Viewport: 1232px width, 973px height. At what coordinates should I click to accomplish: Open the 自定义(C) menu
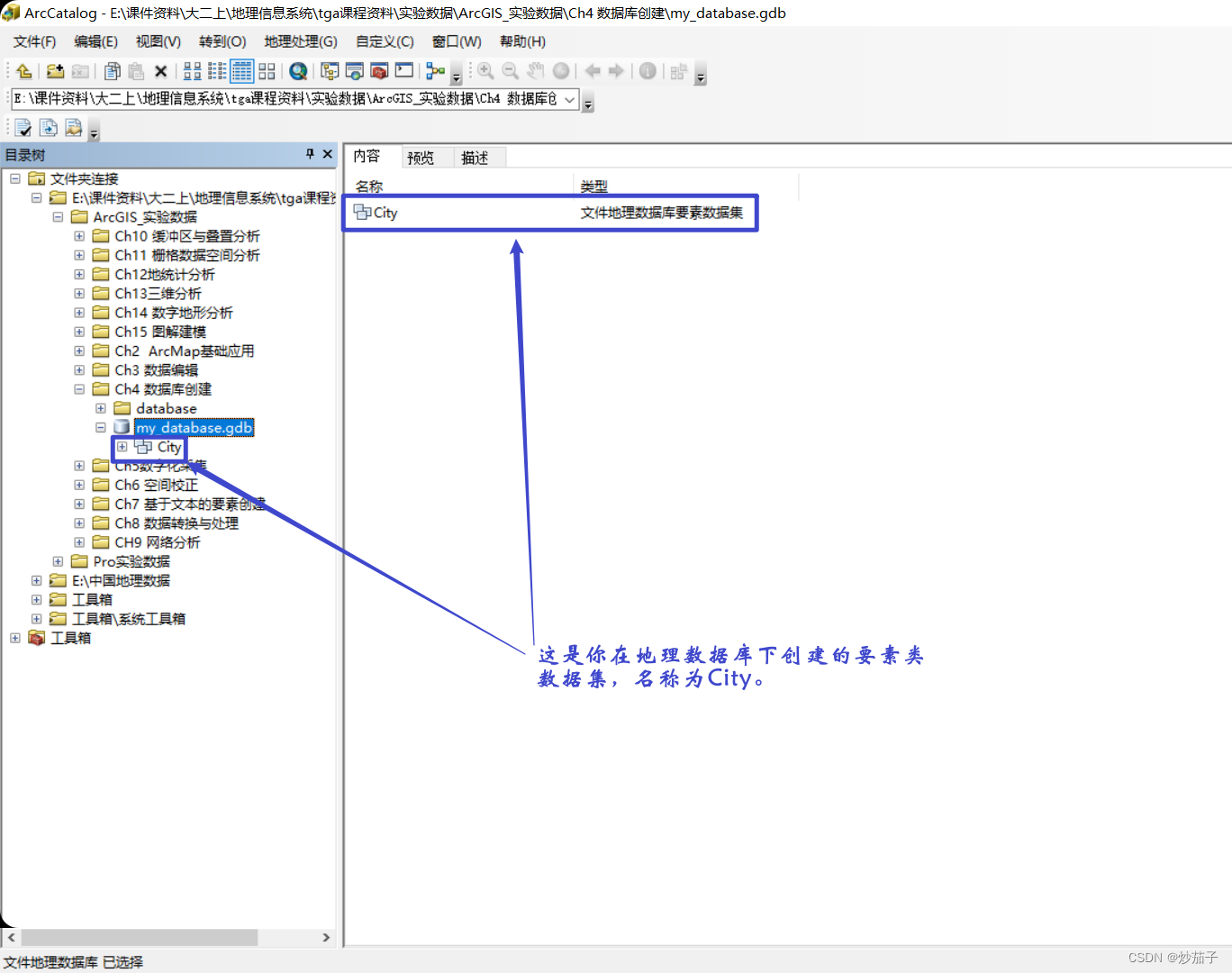coord(385,41)
